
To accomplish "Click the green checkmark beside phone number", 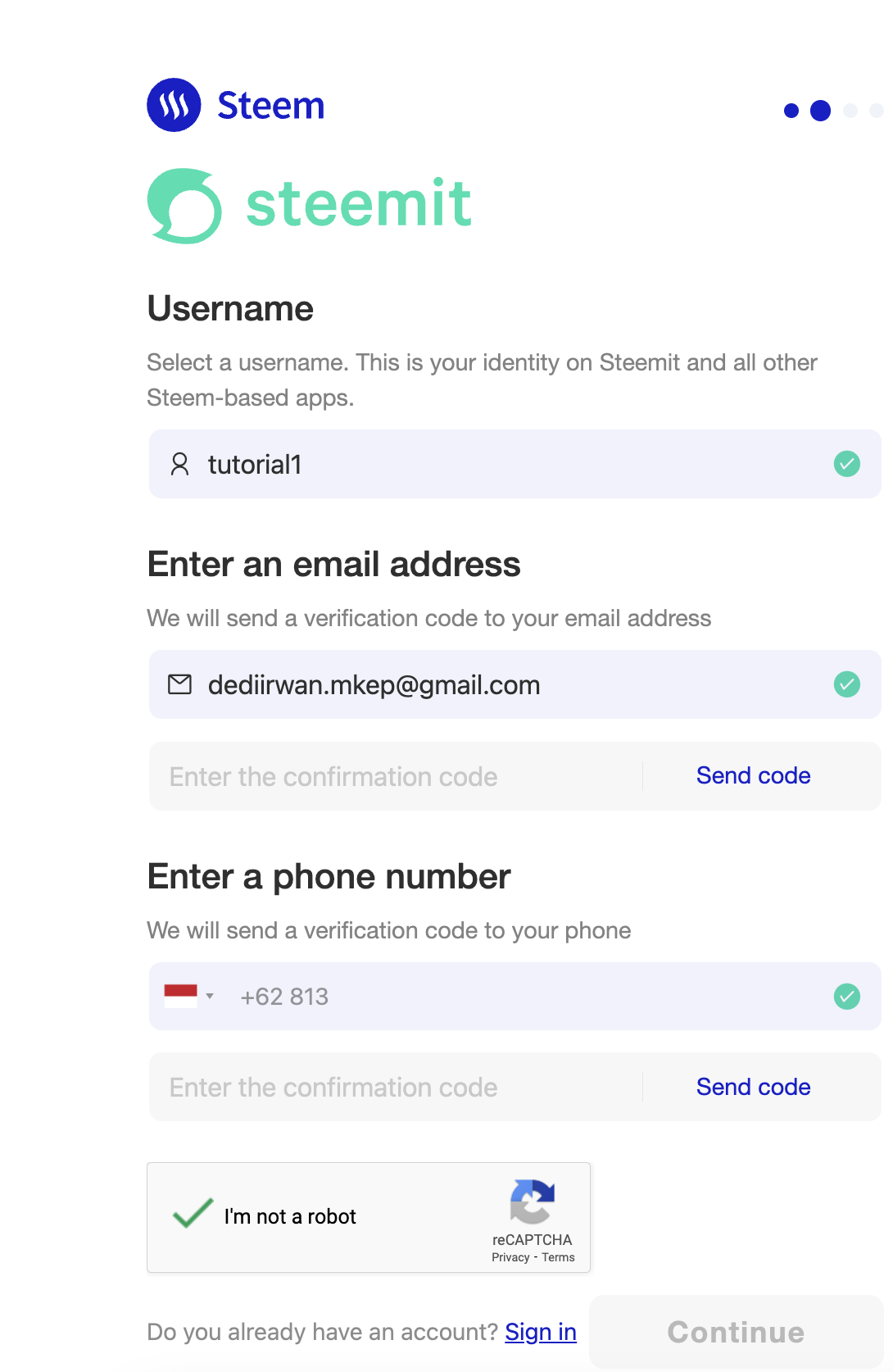I will coord(846,997).
